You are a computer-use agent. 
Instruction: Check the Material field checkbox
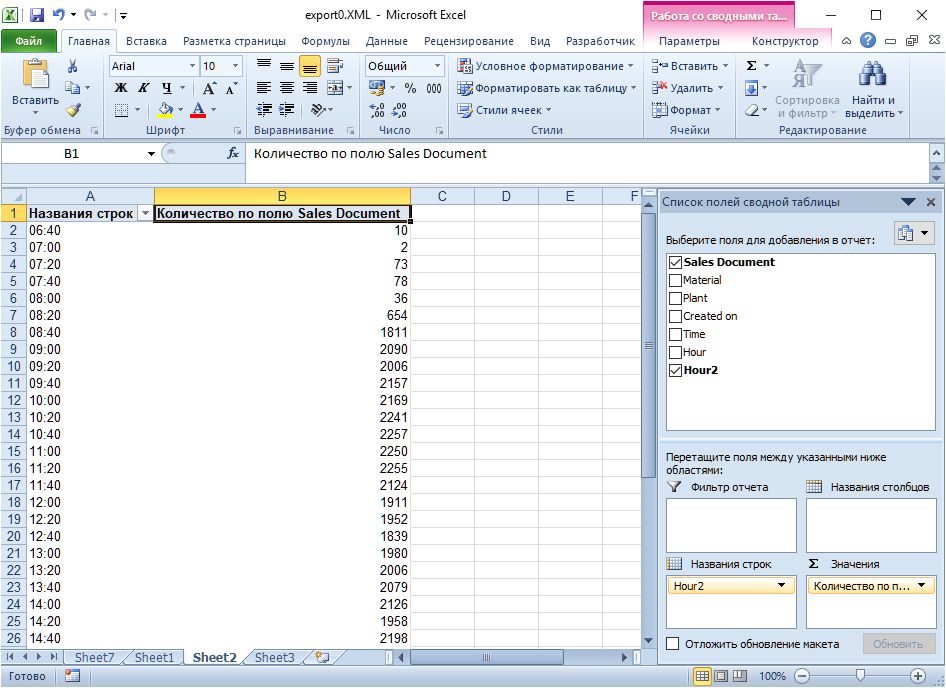pyautogui.click(x=676, y=281)
